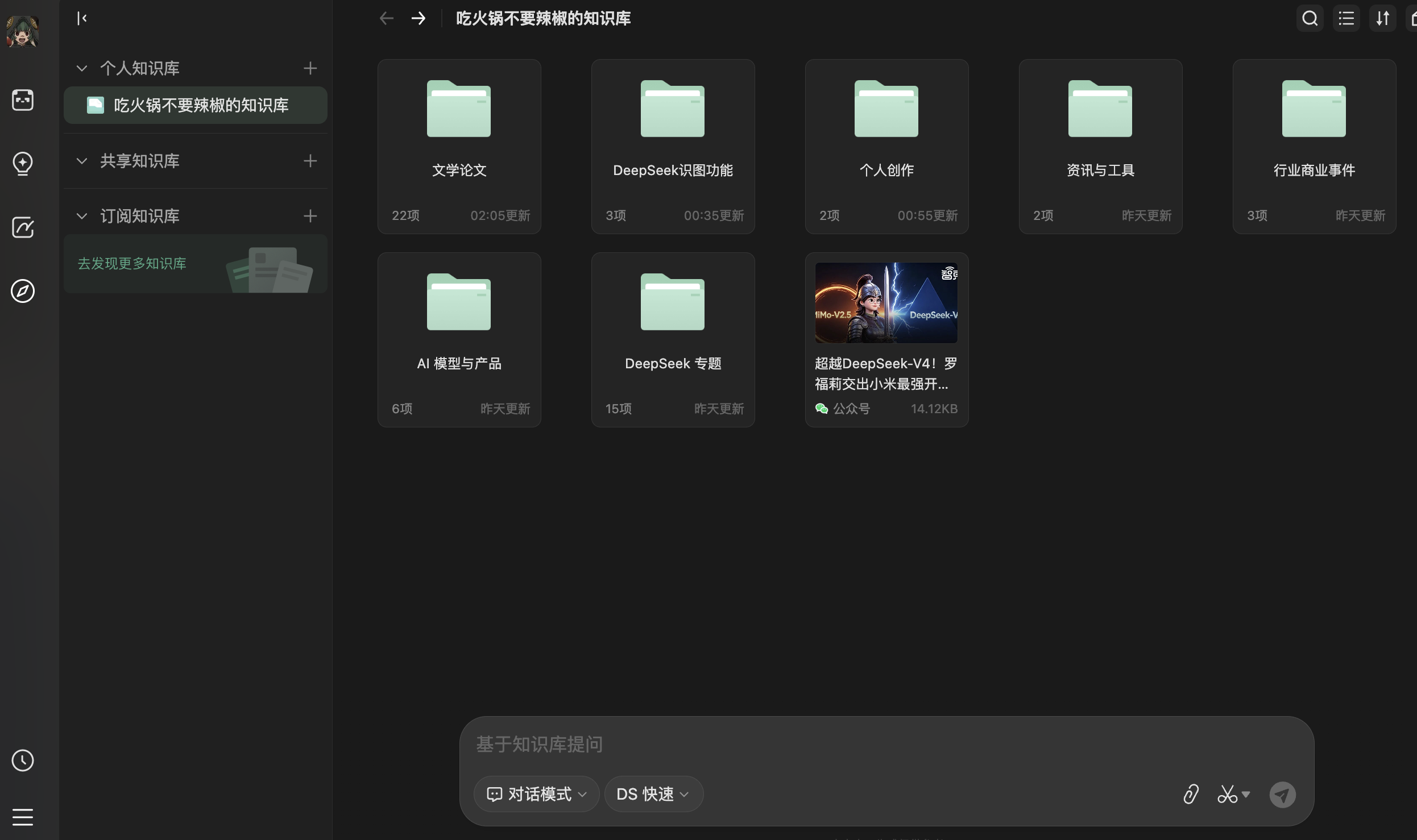Attach a file with the paperclip icon
1417x840 pixels.
click(x=1191, y=794)
